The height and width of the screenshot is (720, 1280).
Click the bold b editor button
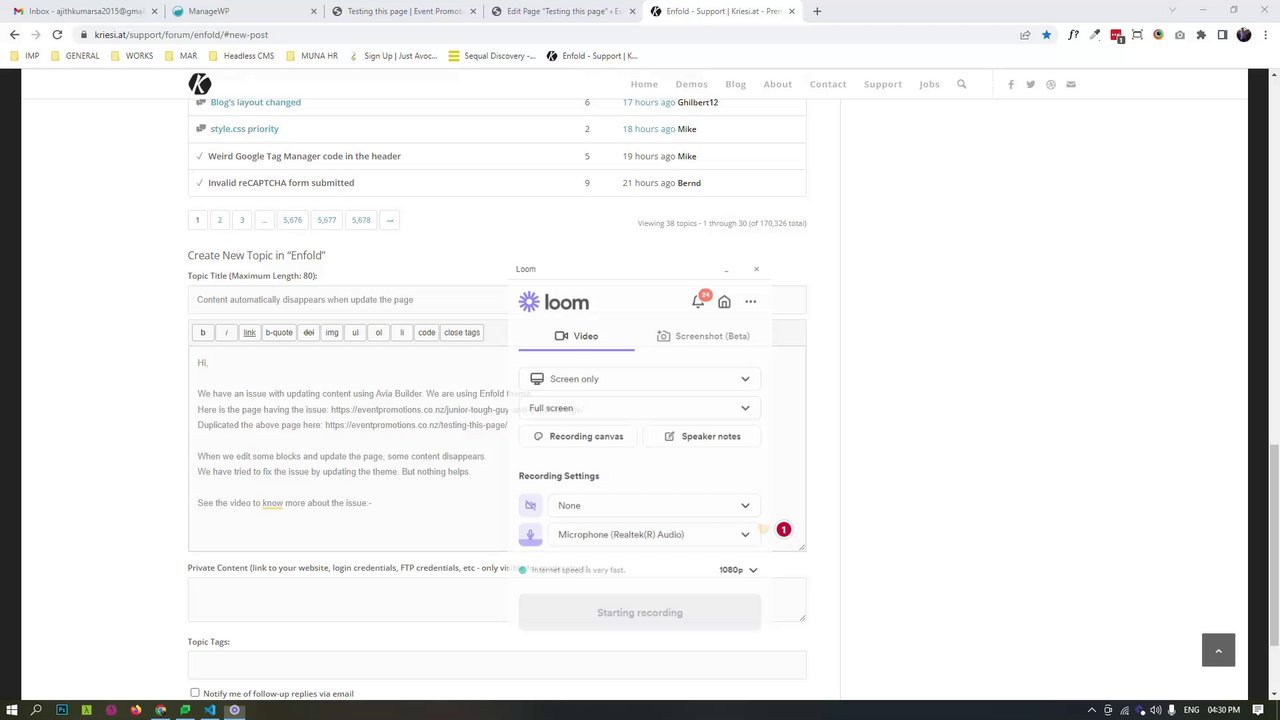203,332
